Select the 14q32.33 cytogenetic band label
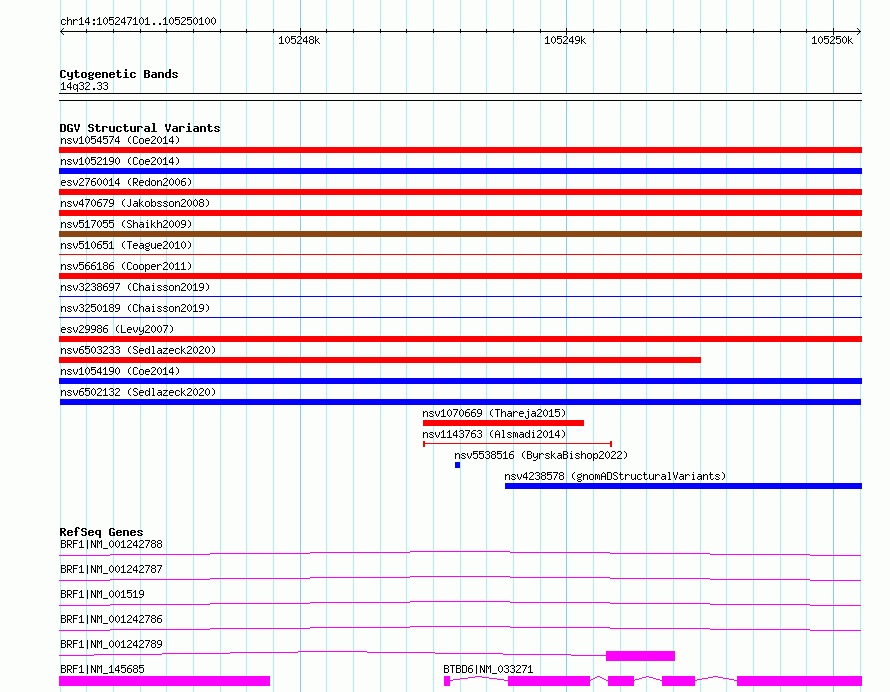The height and width of the screenshot is (692, 890). [84, 86]
